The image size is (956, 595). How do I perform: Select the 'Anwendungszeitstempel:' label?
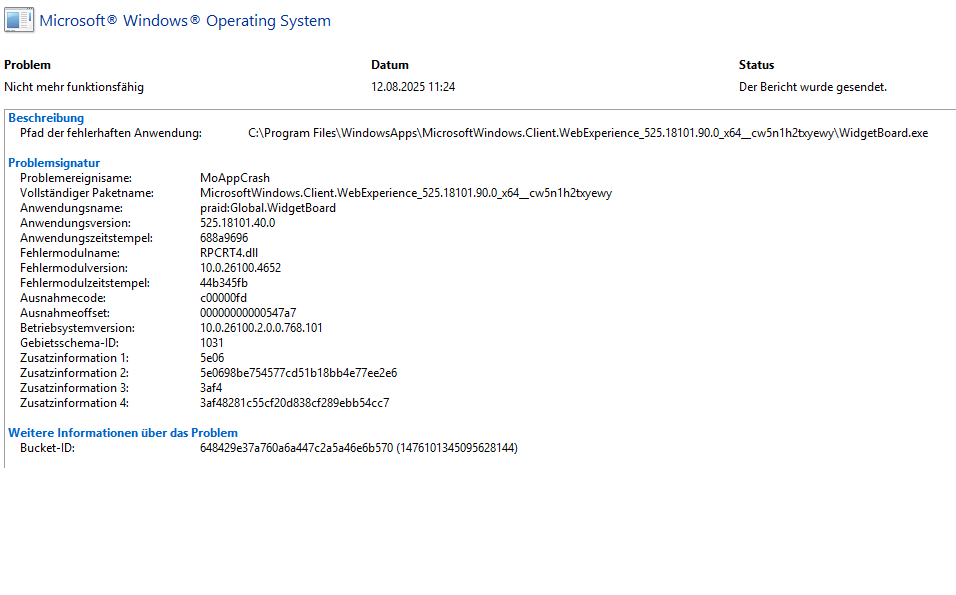[x=86, y=238]
